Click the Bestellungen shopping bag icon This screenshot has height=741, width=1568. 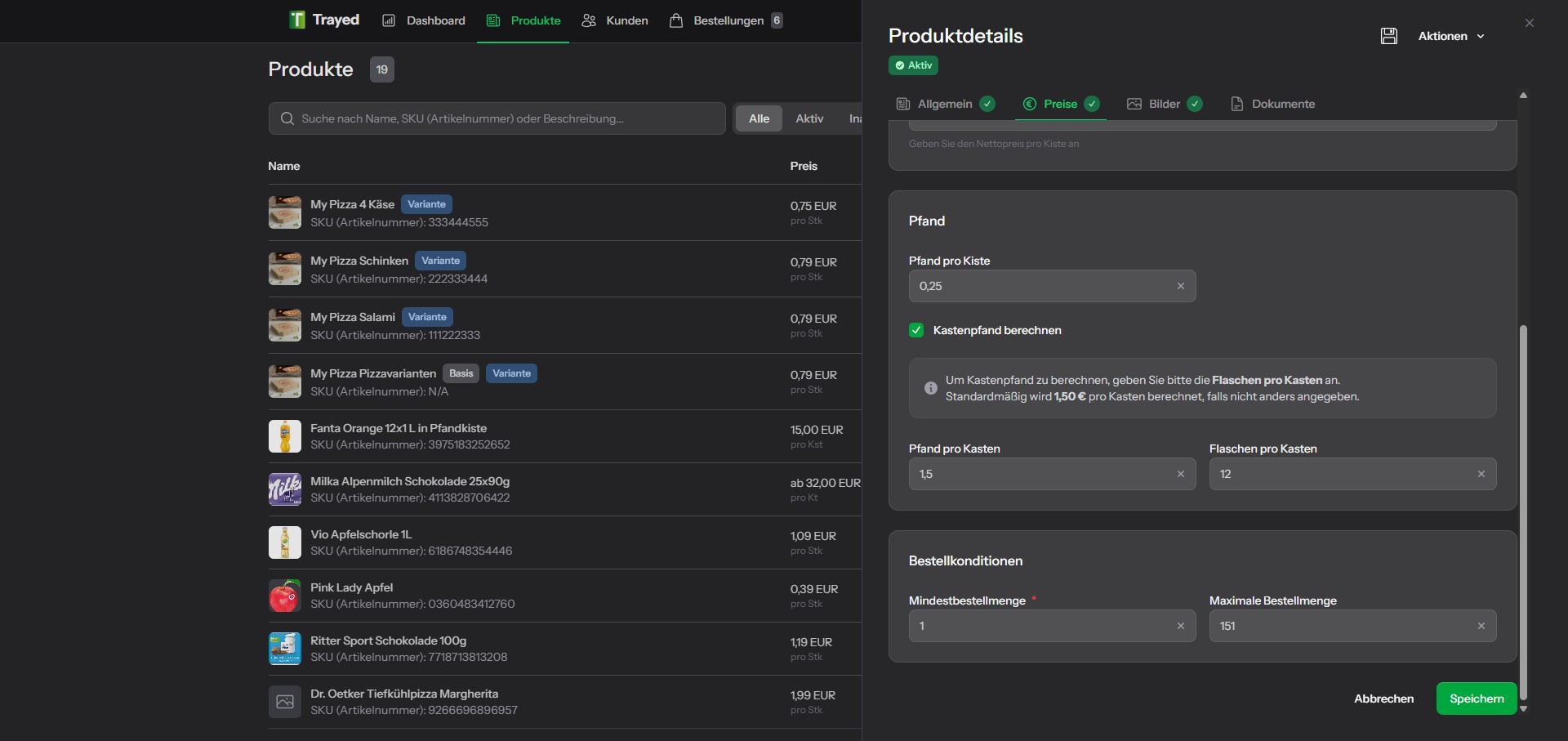[676, 20]
